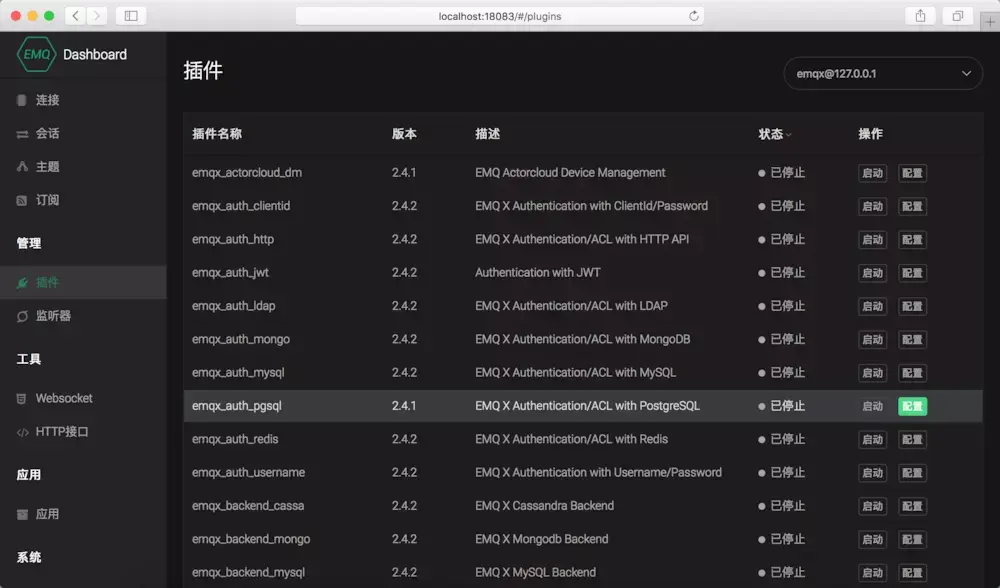The height and width of the screenshot is (588, 1000).
Task: Toggle the Safari sidebar button
Action: pyautogui.click(x=131, y=15)
